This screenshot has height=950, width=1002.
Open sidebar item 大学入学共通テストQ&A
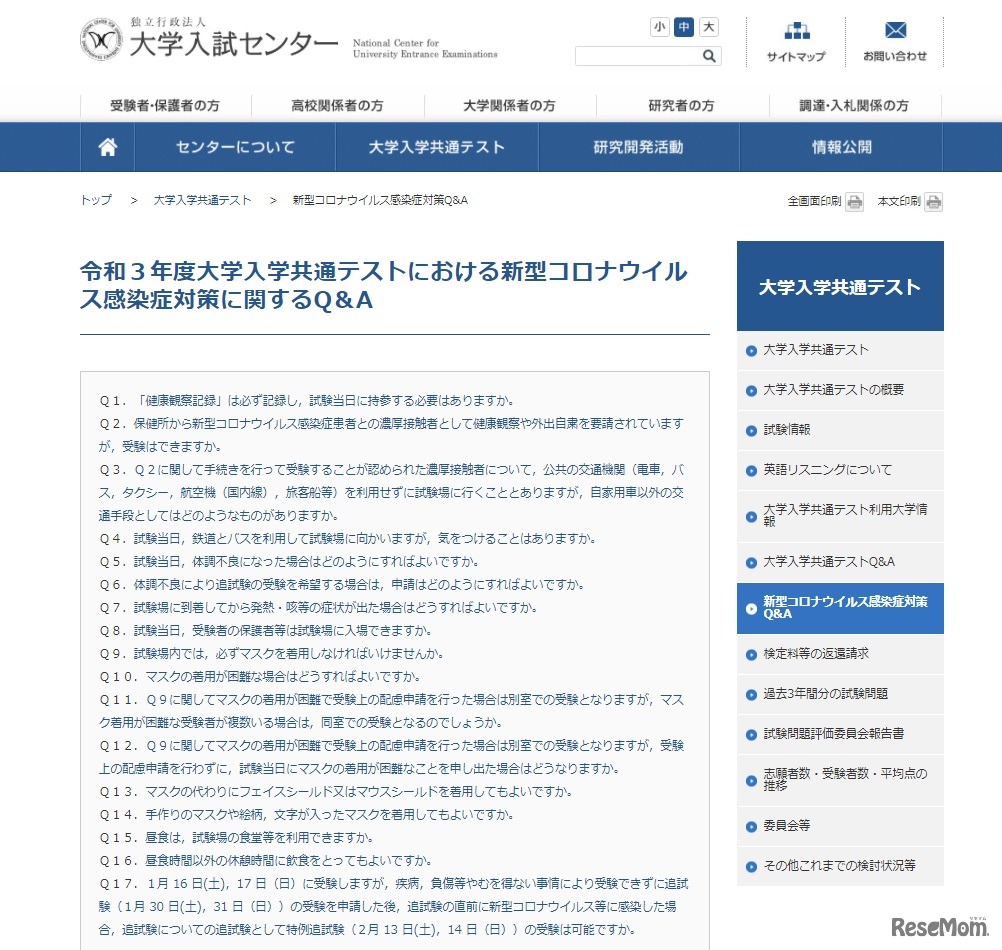(x=840, y=562)
